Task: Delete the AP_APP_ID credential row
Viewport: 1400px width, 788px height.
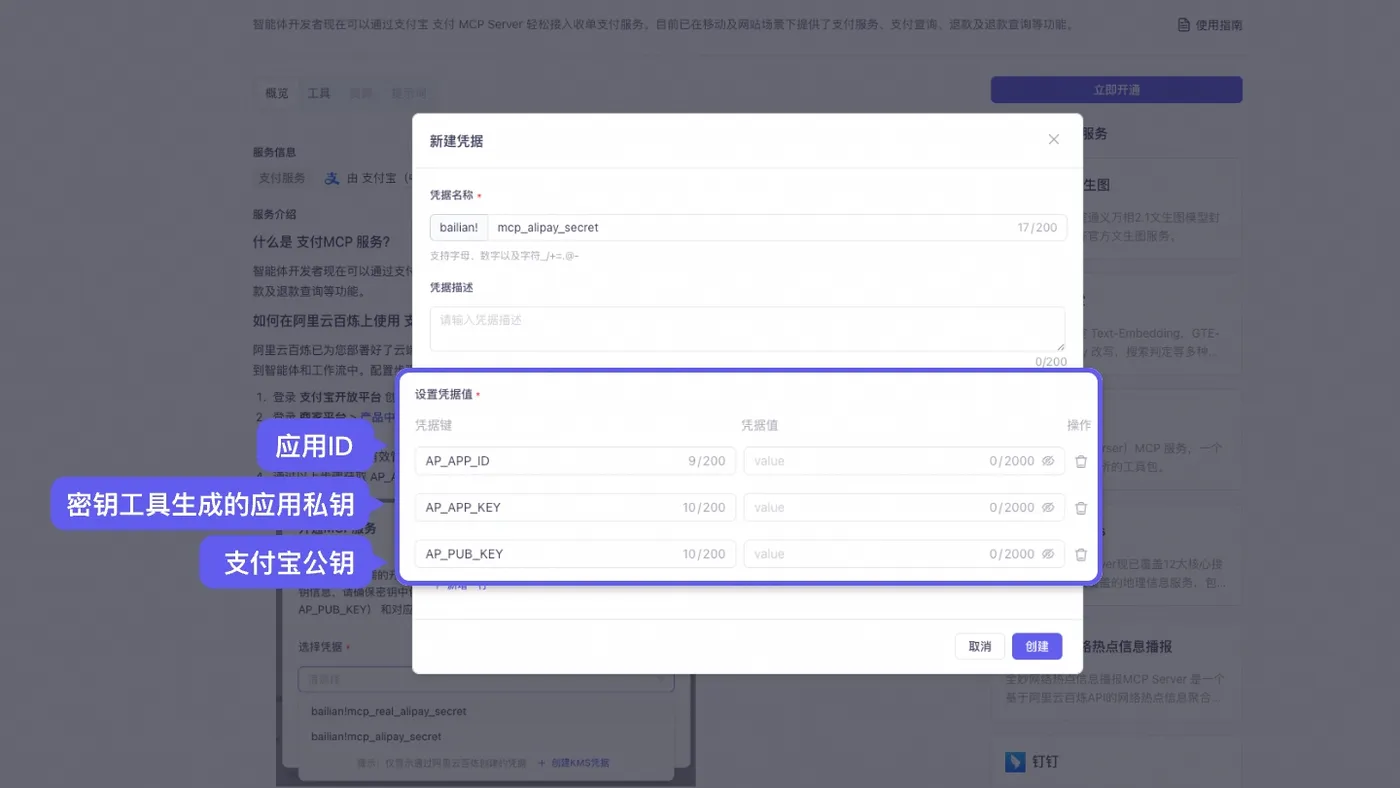Action: (x=1081, y=461)
